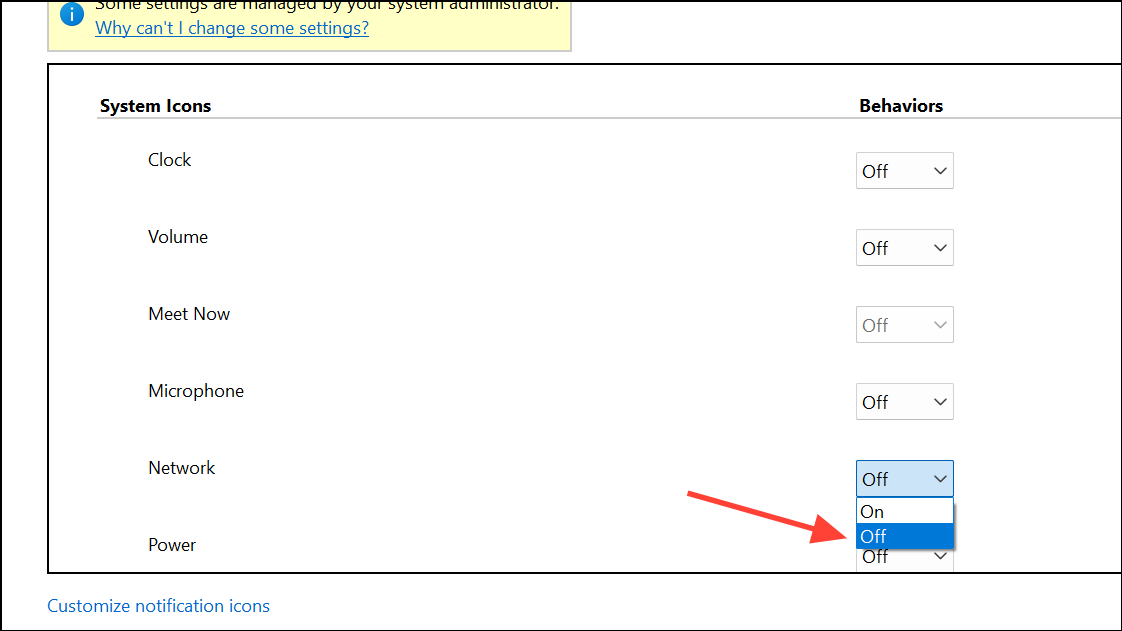Screen dimensions: 1122x631
Task: Open the Microphone behavior dropdown
Action: pyautogui.click(x=904, y=401)
